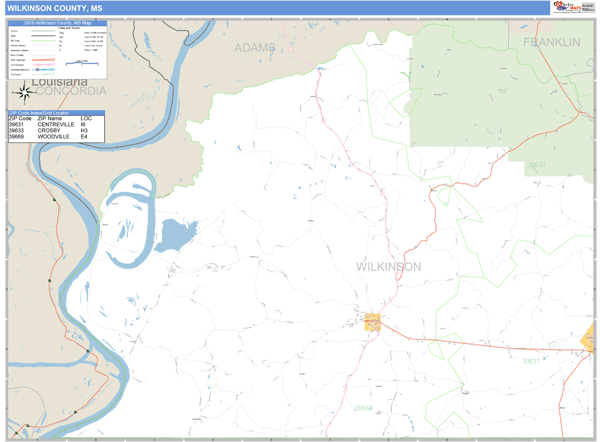Click the FRANKLIN county label
The image size is (600, 442).
point(551,42)
